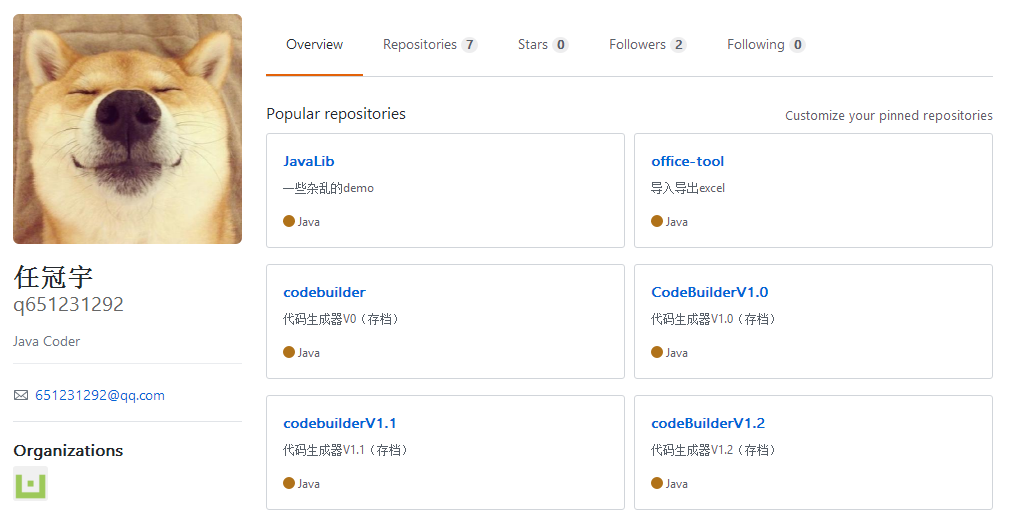The height and width of the screenshot is (526, 1018).
Task: Open the Repositories tab
Action: pyautogui.click(x=430, y=45)
